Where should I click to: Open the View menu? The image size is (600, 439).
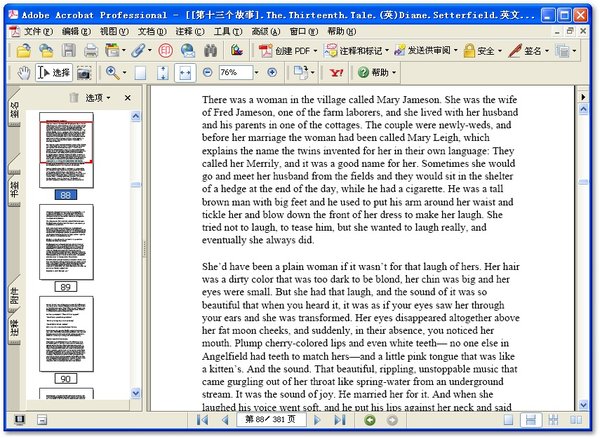tap(114, 31)
